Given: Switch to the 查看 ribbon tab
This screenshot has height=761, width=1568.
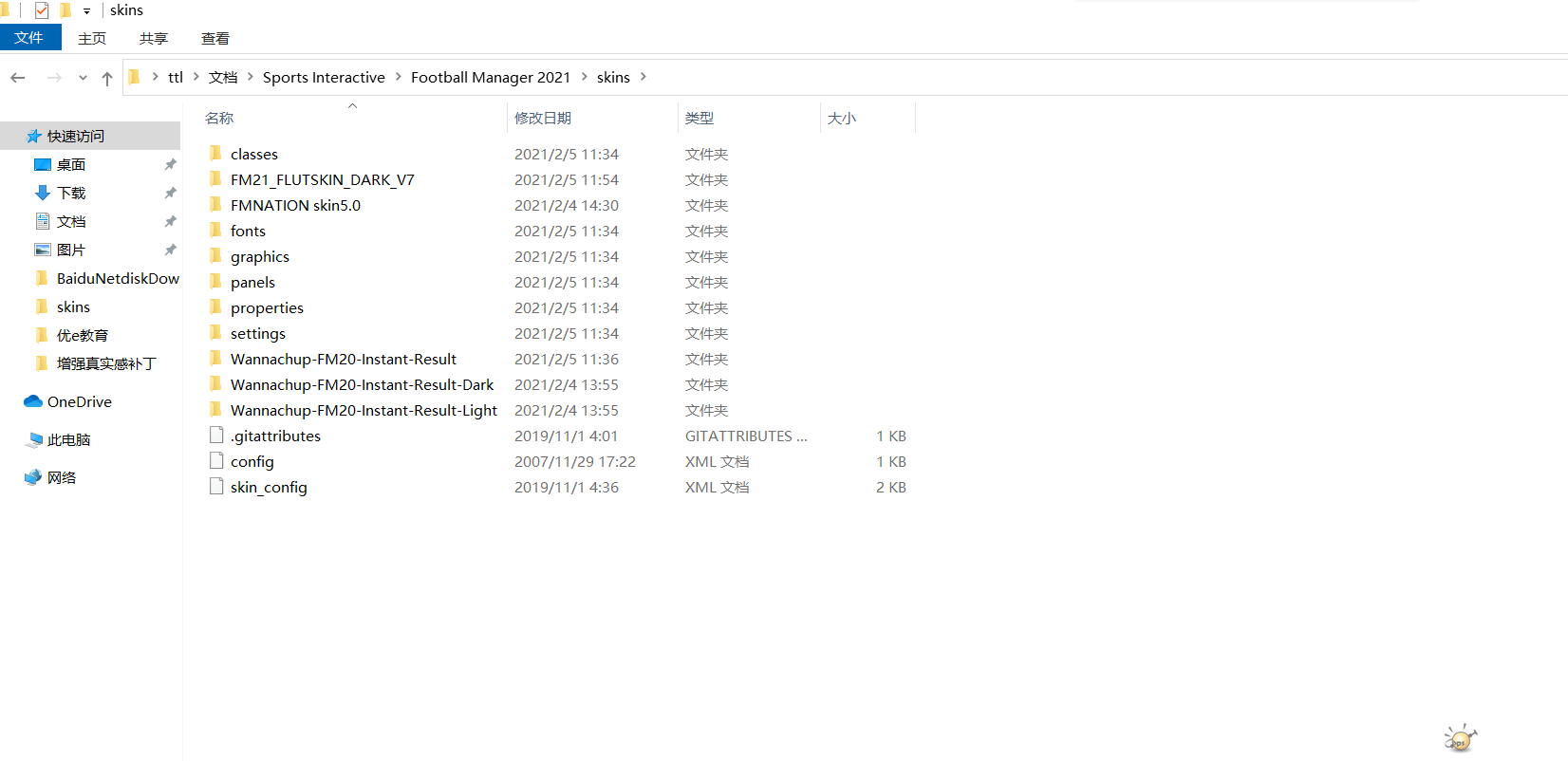Looking at the screenshot, I should (x=215, y=38).
